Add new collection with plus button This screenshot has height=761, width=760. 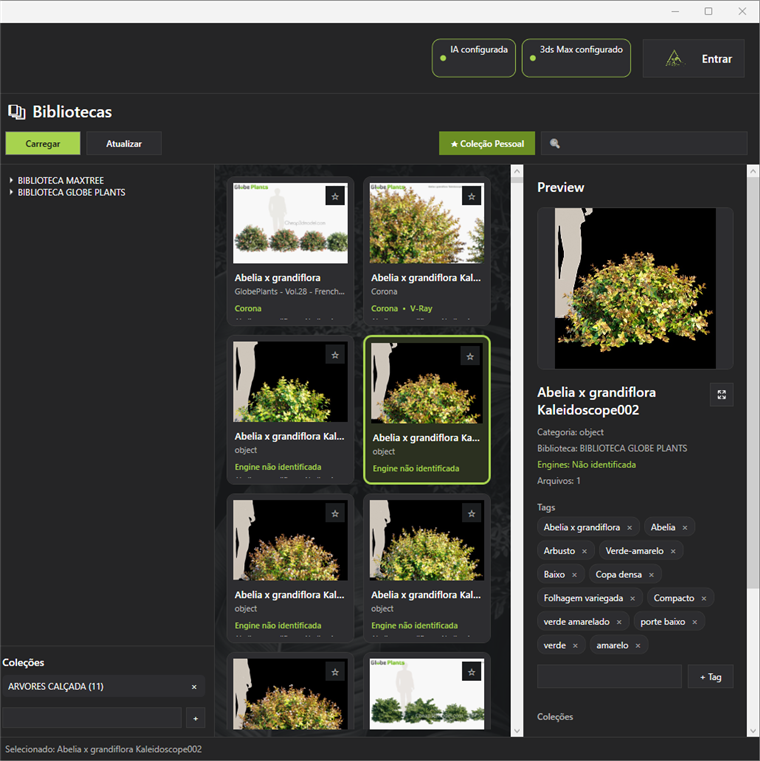(x=196, y=718)
